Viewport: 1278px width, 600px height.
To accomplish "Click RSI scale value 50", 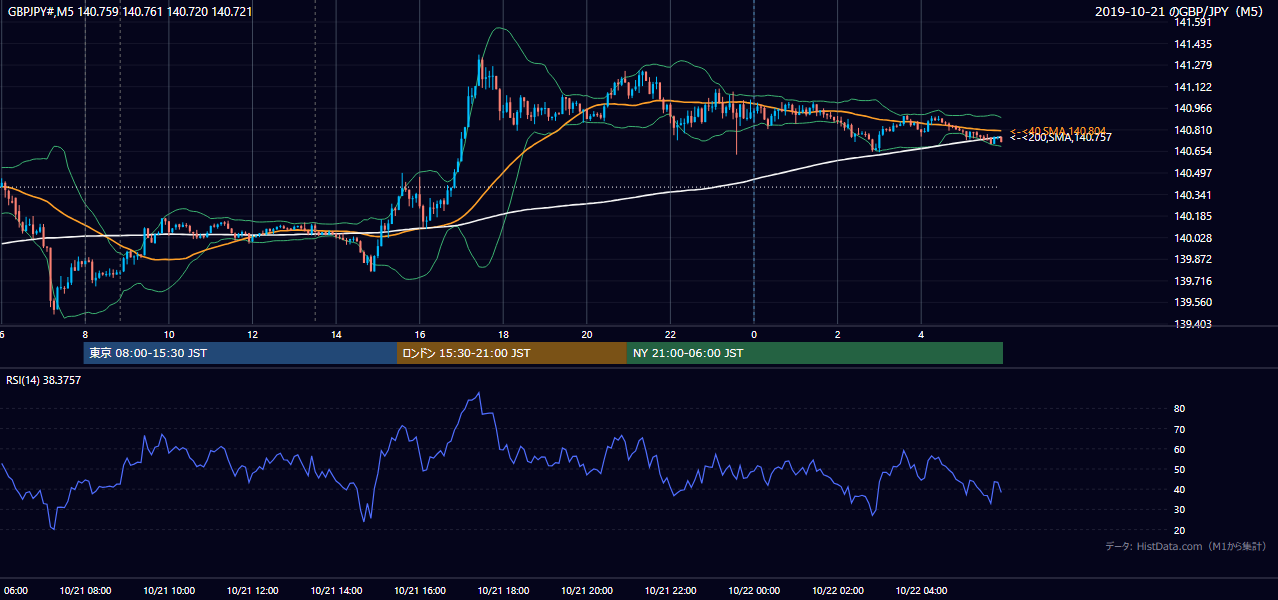I will pos(1180,469).
